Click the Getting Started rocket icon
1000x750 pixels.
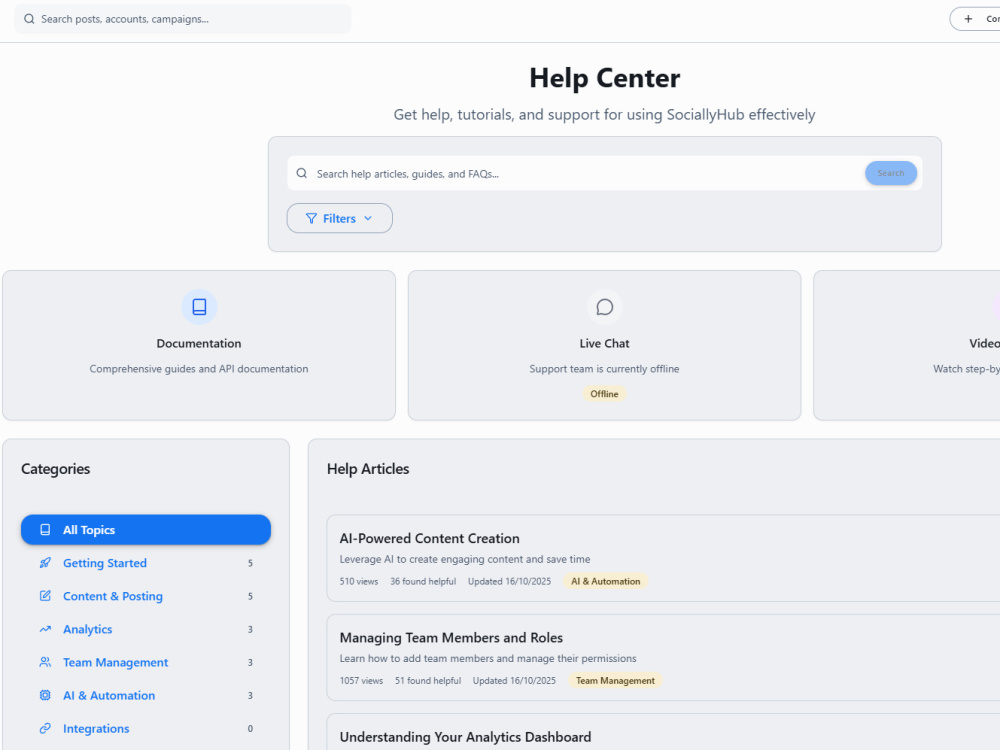(x=45, y=563)
